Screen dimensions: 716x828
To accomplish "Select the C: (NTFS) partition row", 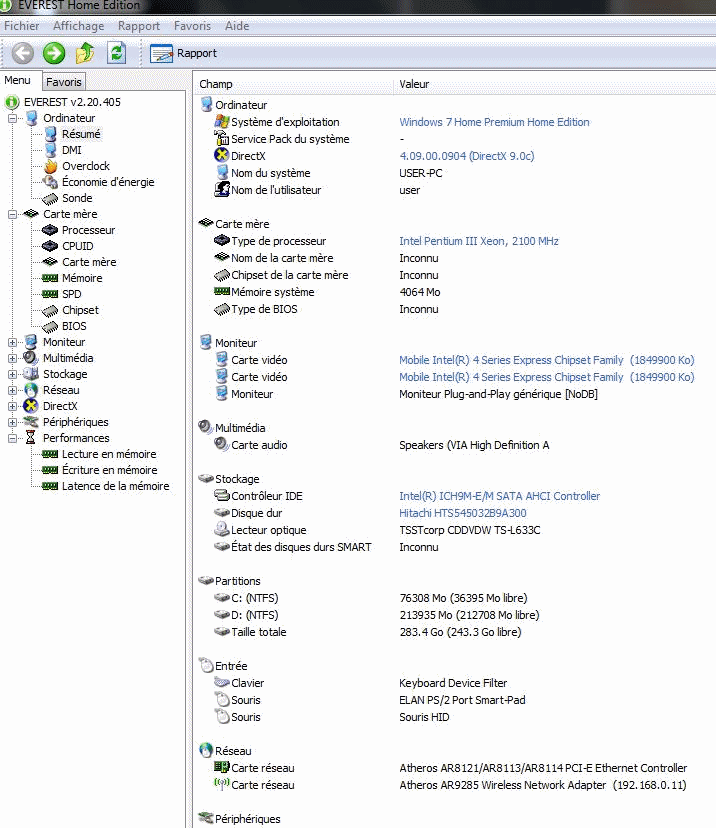I will (x=454, y=598).
